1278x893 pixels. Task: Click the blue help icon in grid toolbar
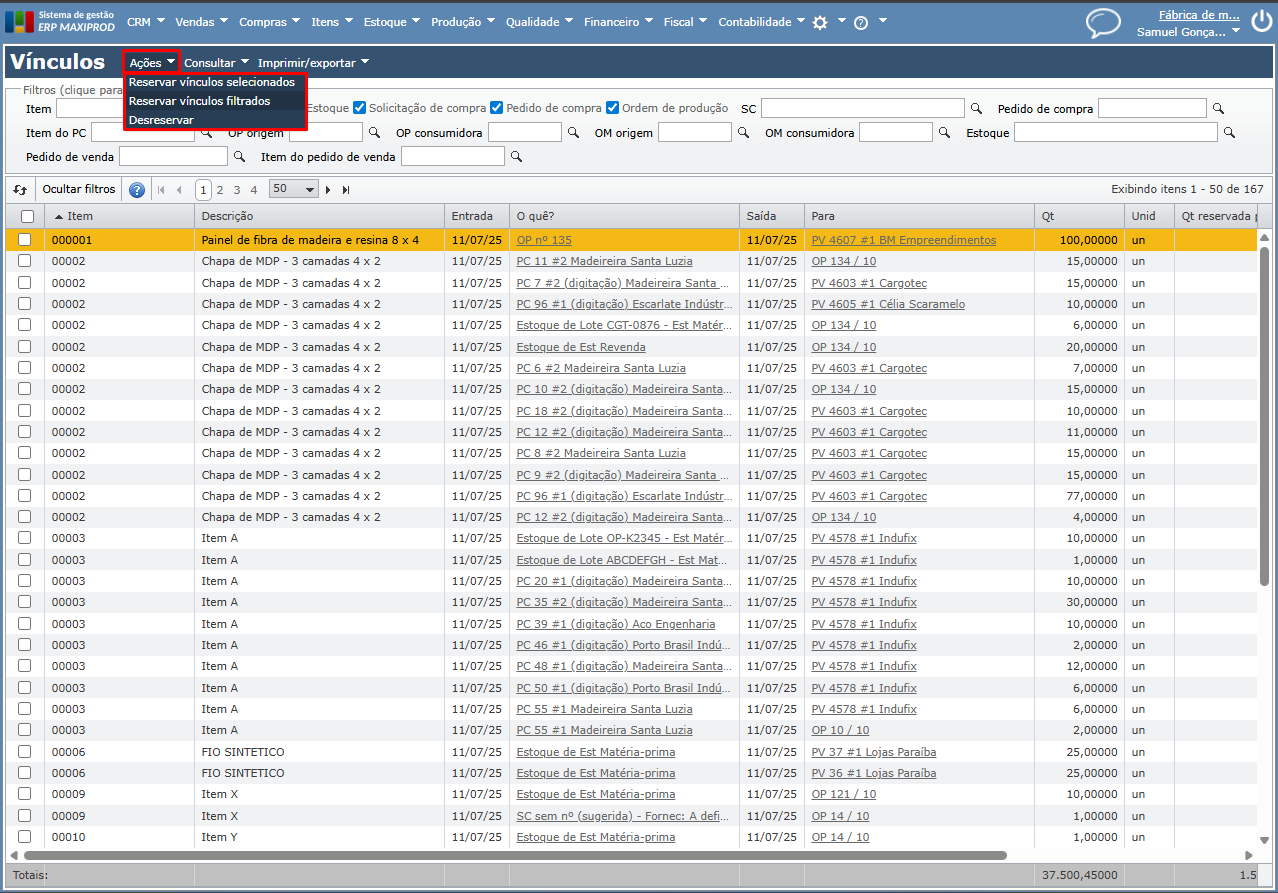click(137, 190)
